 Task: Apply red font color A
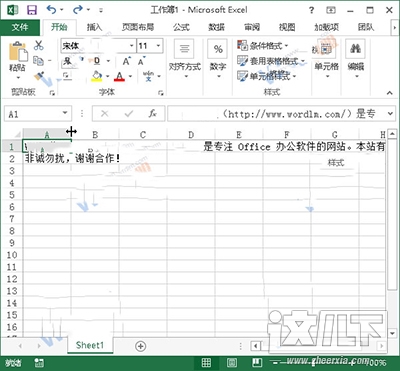(119, 76)
